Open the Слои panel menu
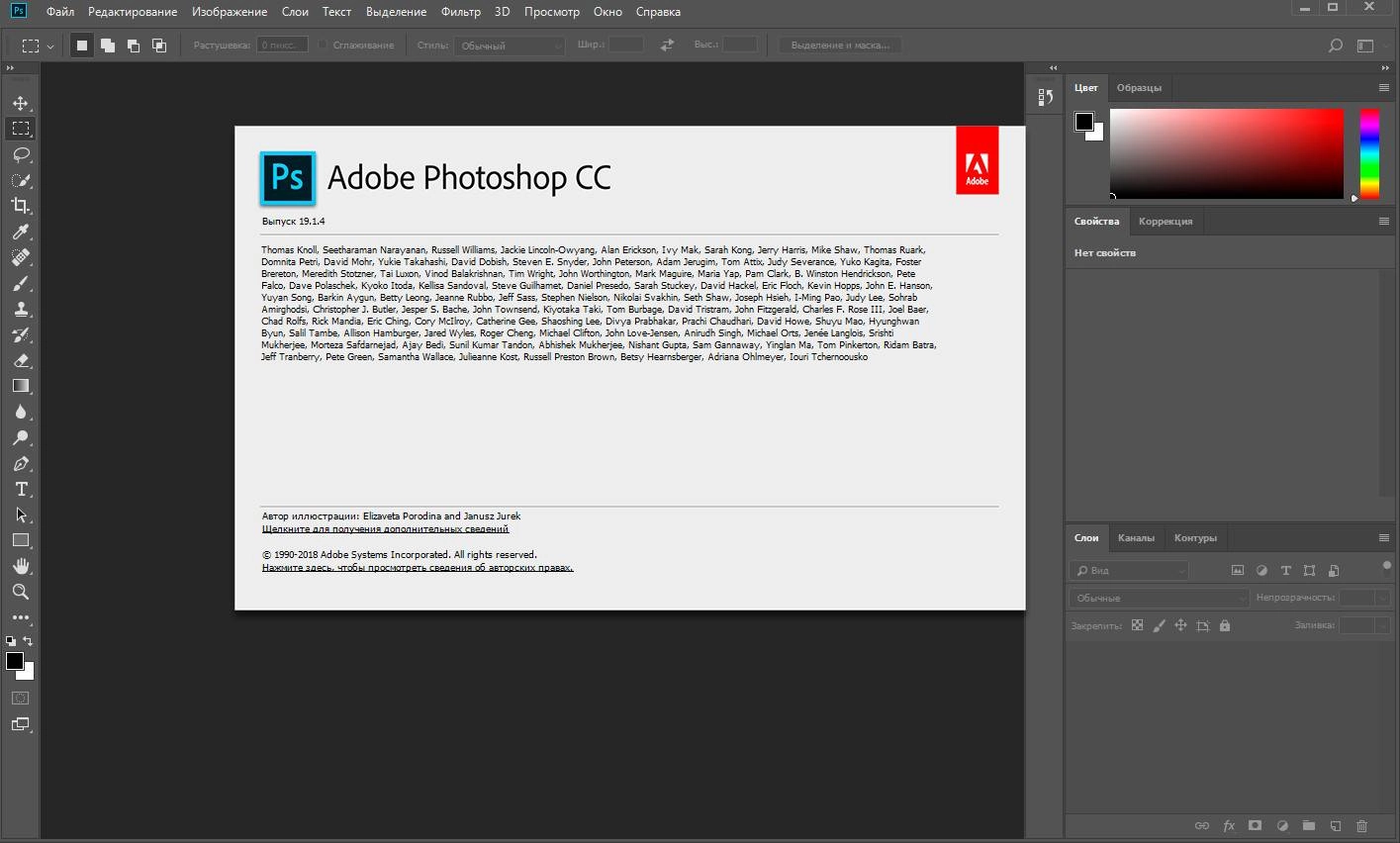 (1384, 537)
